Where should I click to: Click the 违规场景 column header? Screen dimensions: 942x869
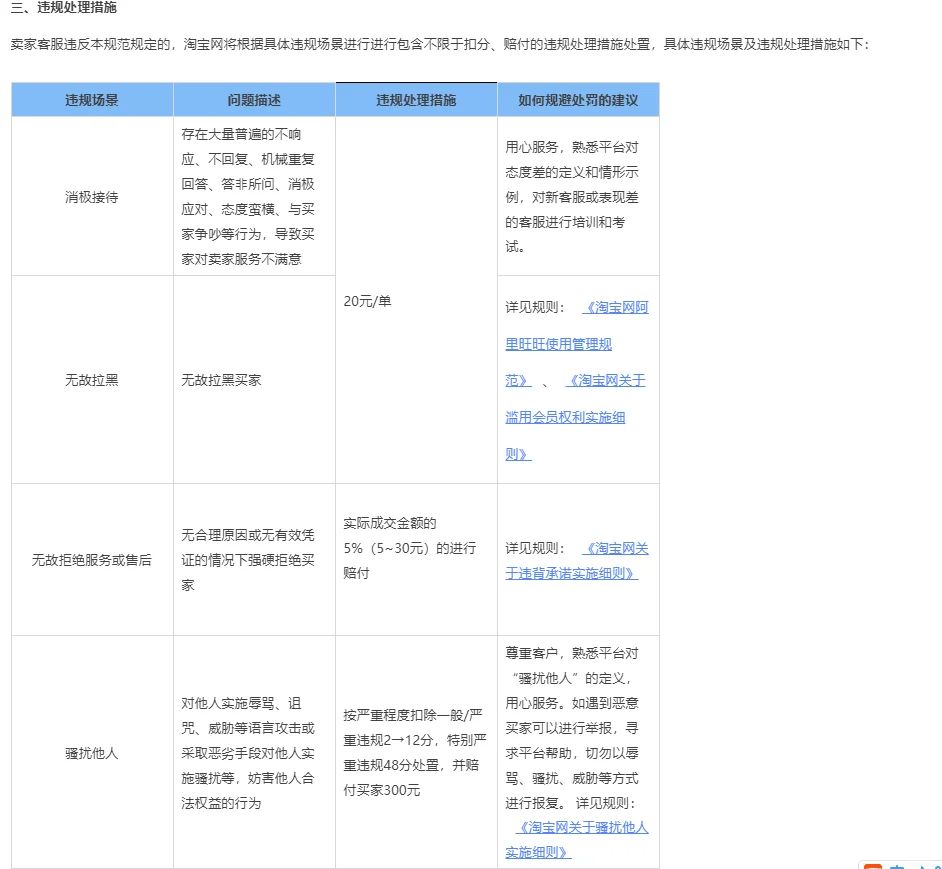(x=92, y=100)
